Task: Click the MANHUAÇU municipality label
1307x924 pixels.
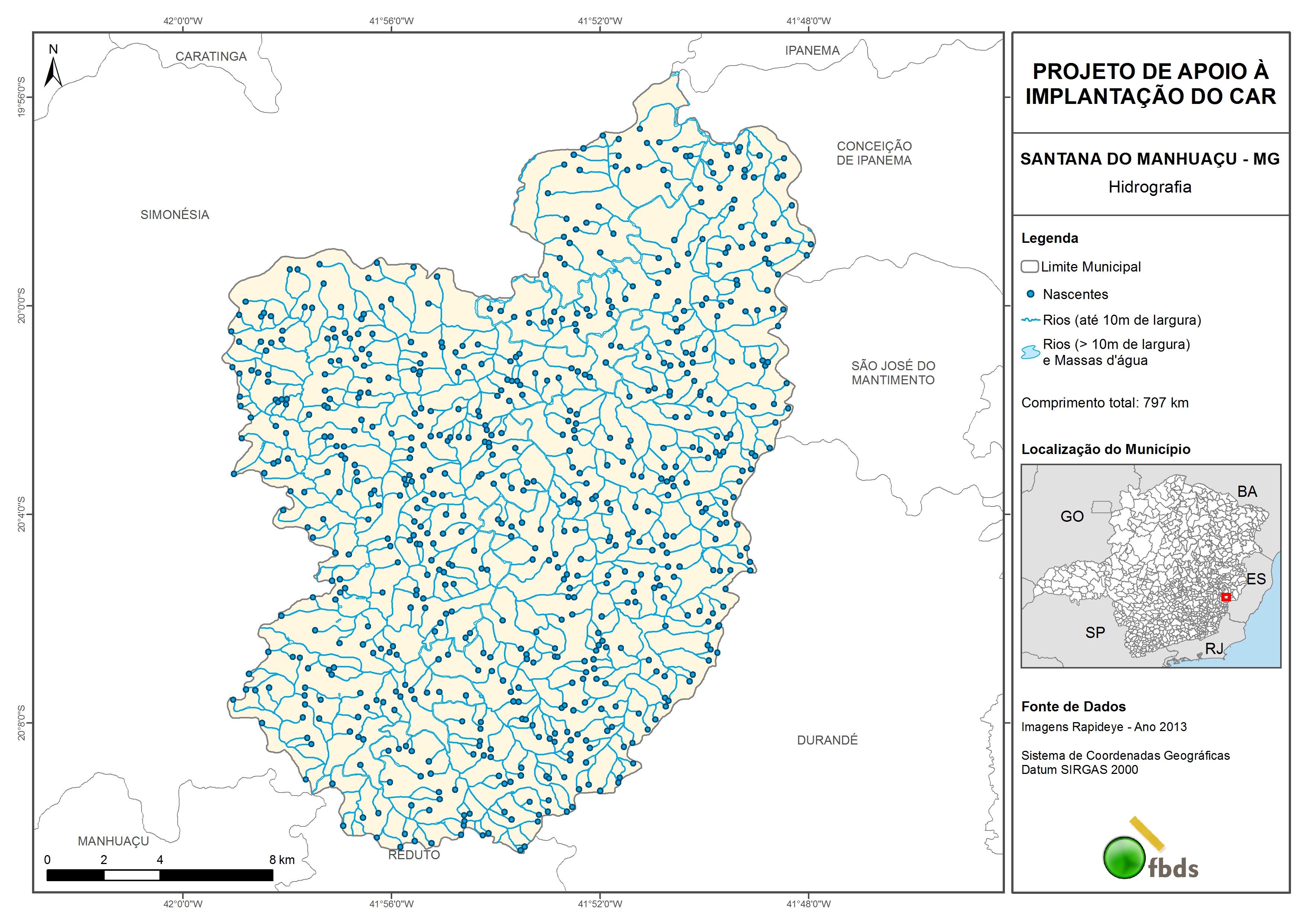Action: (113, 841)
